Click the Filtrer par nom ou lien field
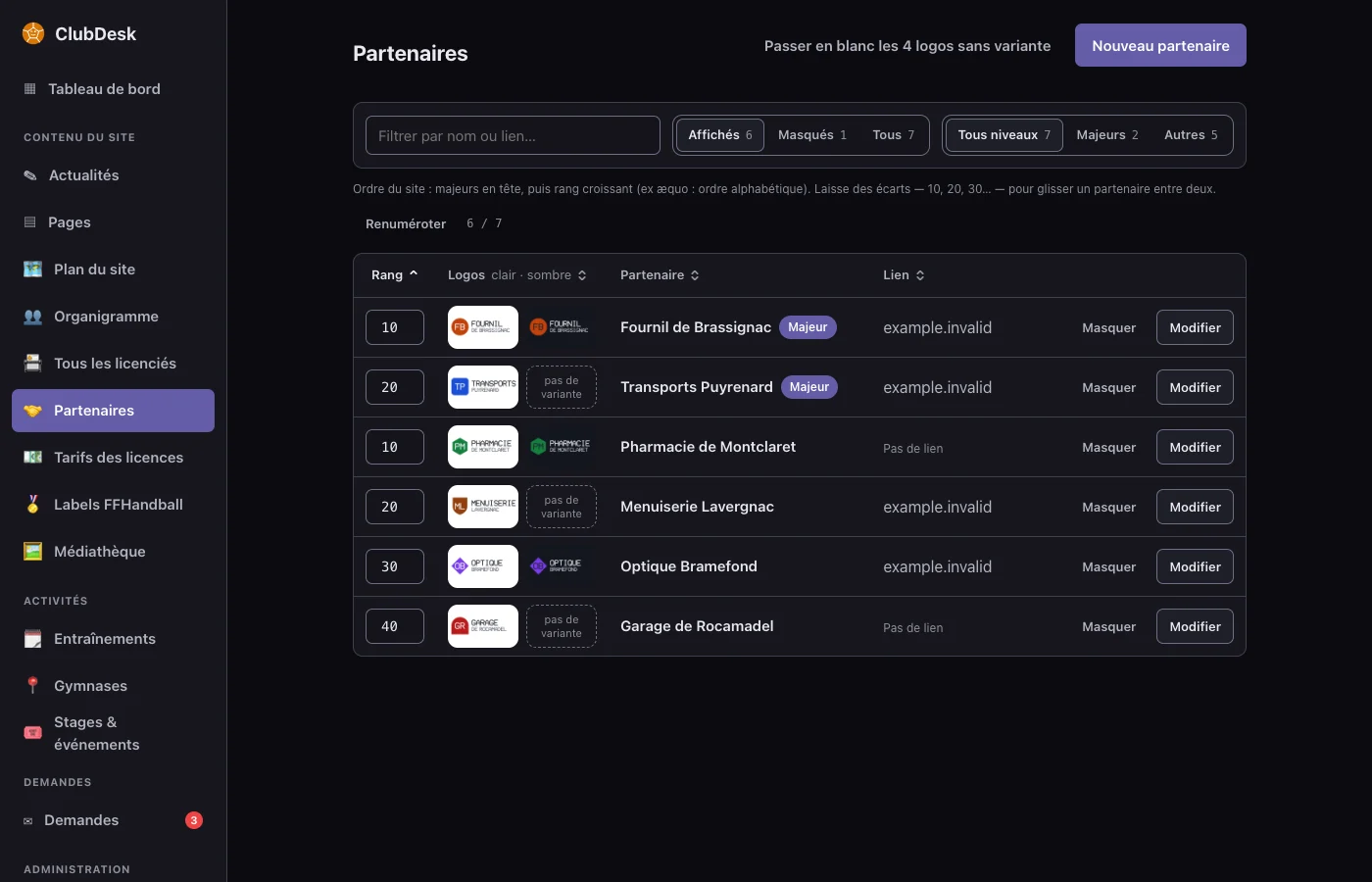The height and width of the screenshot is (882, 1372). 513,135
